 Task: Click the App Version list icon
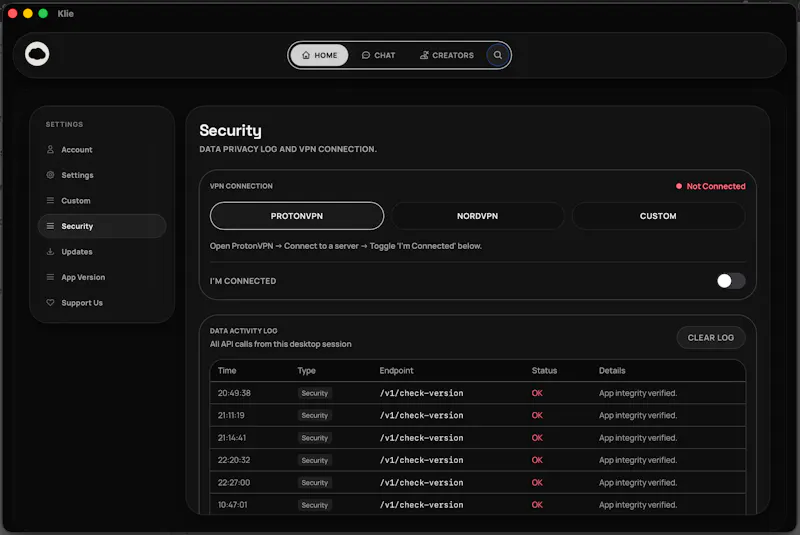(x=50, y=277)
